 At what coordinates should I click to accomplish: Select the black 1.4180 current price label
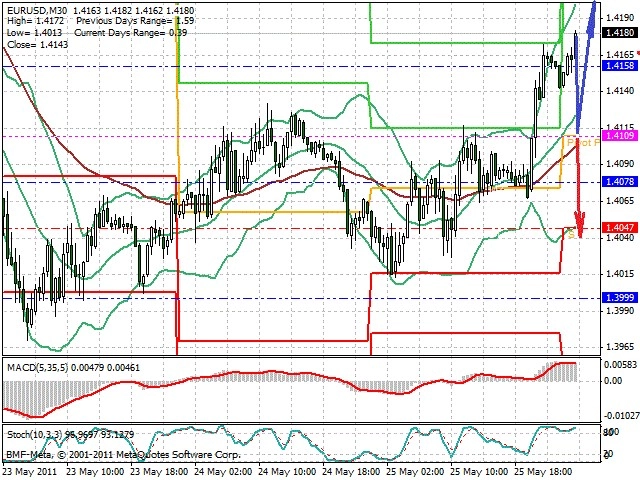pos(620,32)
